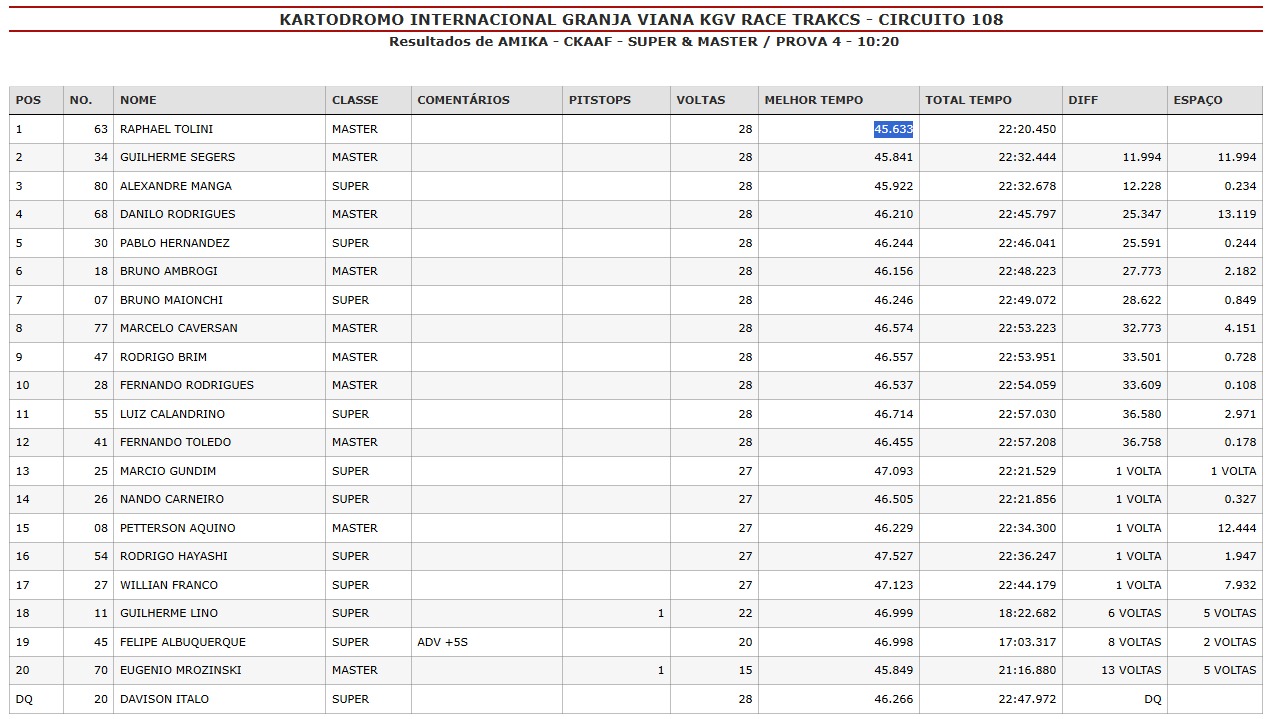Screen dimensions: 1271x719
Task: Click the name LUIZ CALANDRINO
Action: coord(172,414)
